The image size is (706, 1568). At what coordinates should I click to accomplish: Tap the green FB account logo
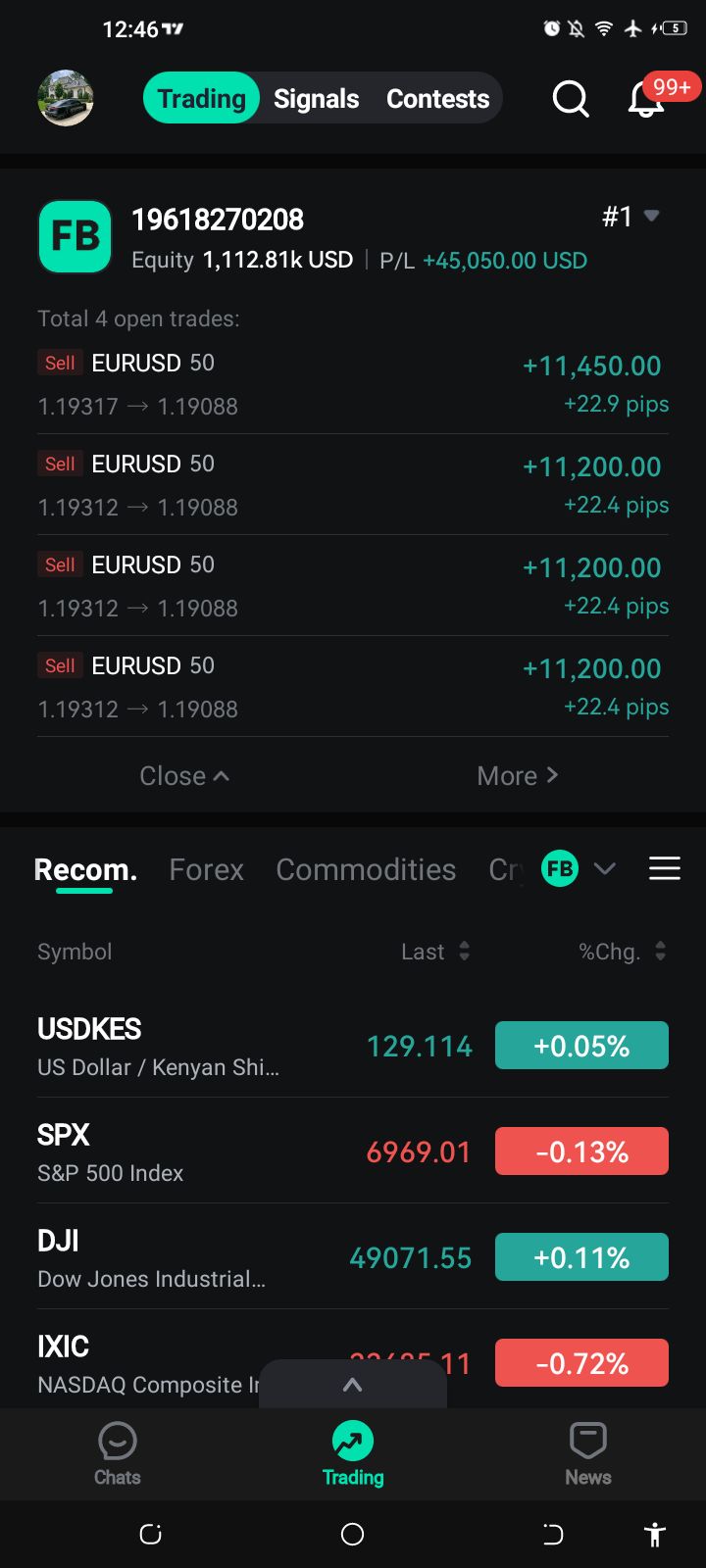(75, 236)
